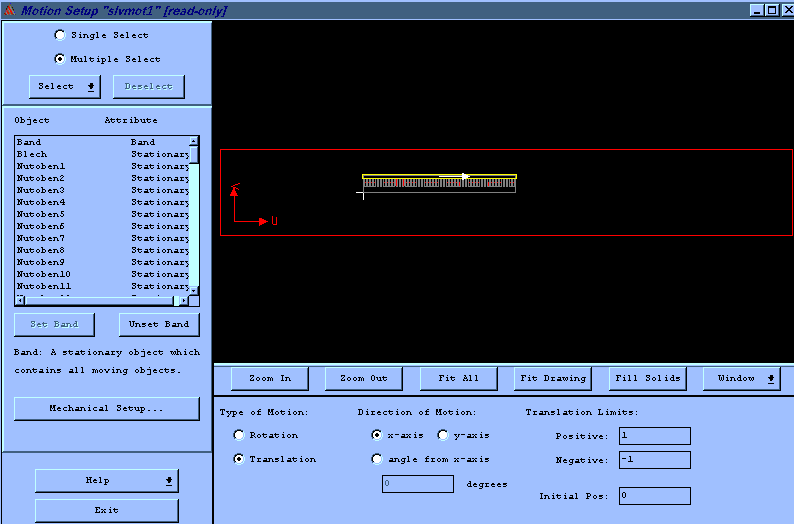Select the Nutoben8 object row
794x524 pixels.
pyautogui.click(x=102, y=250)
